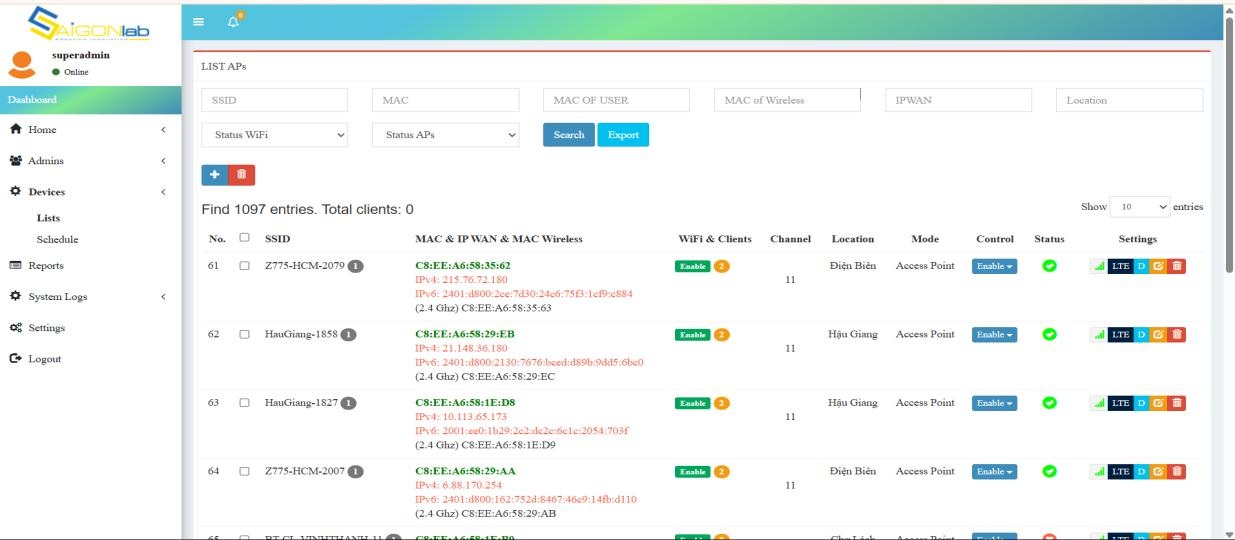The width and height of the screenshot is (1235, 540).
Task: Edit the HauGiang-1827 access point
Action: pos(1158,403)
